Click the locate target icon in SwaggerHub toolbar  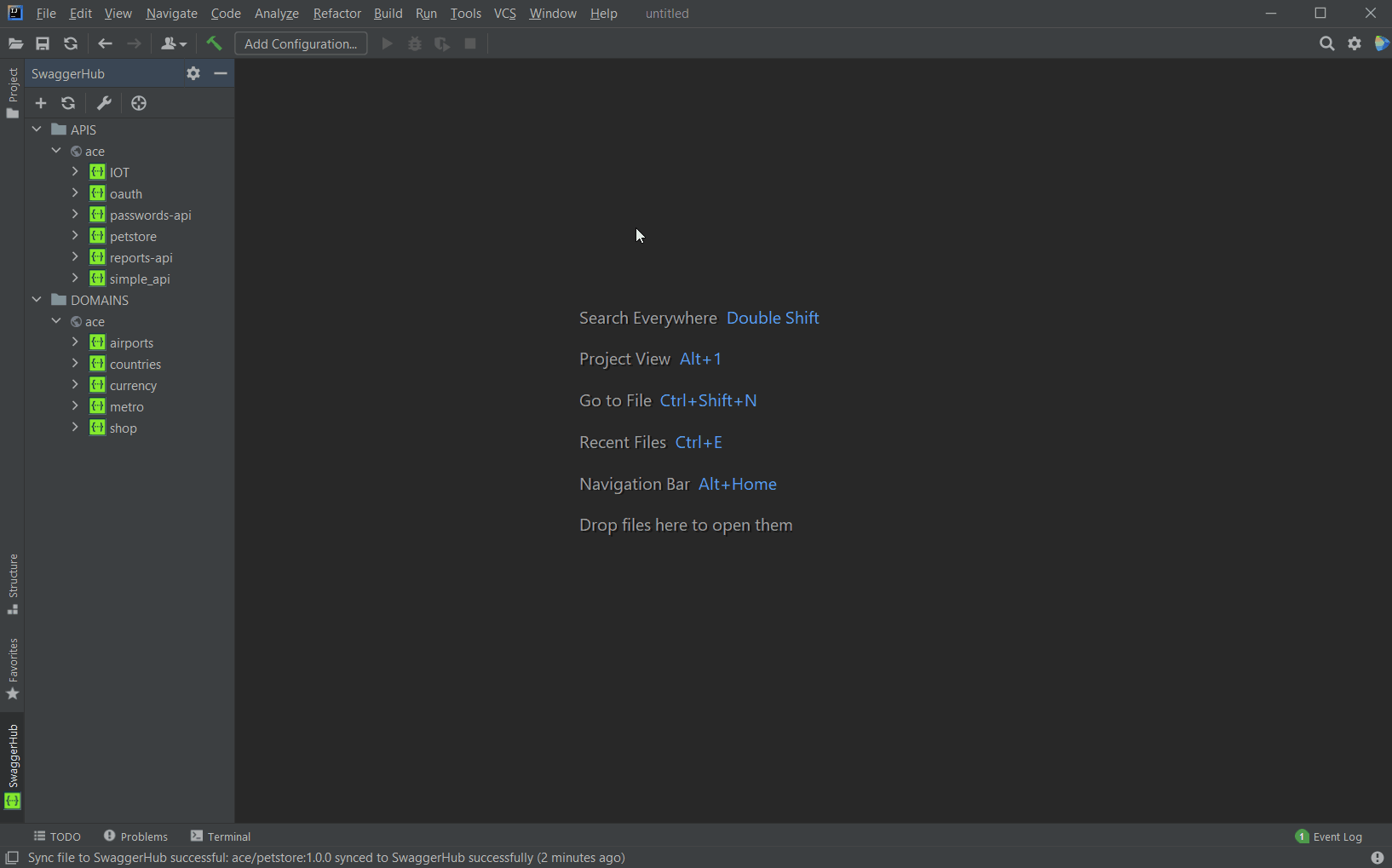[138, 103]
